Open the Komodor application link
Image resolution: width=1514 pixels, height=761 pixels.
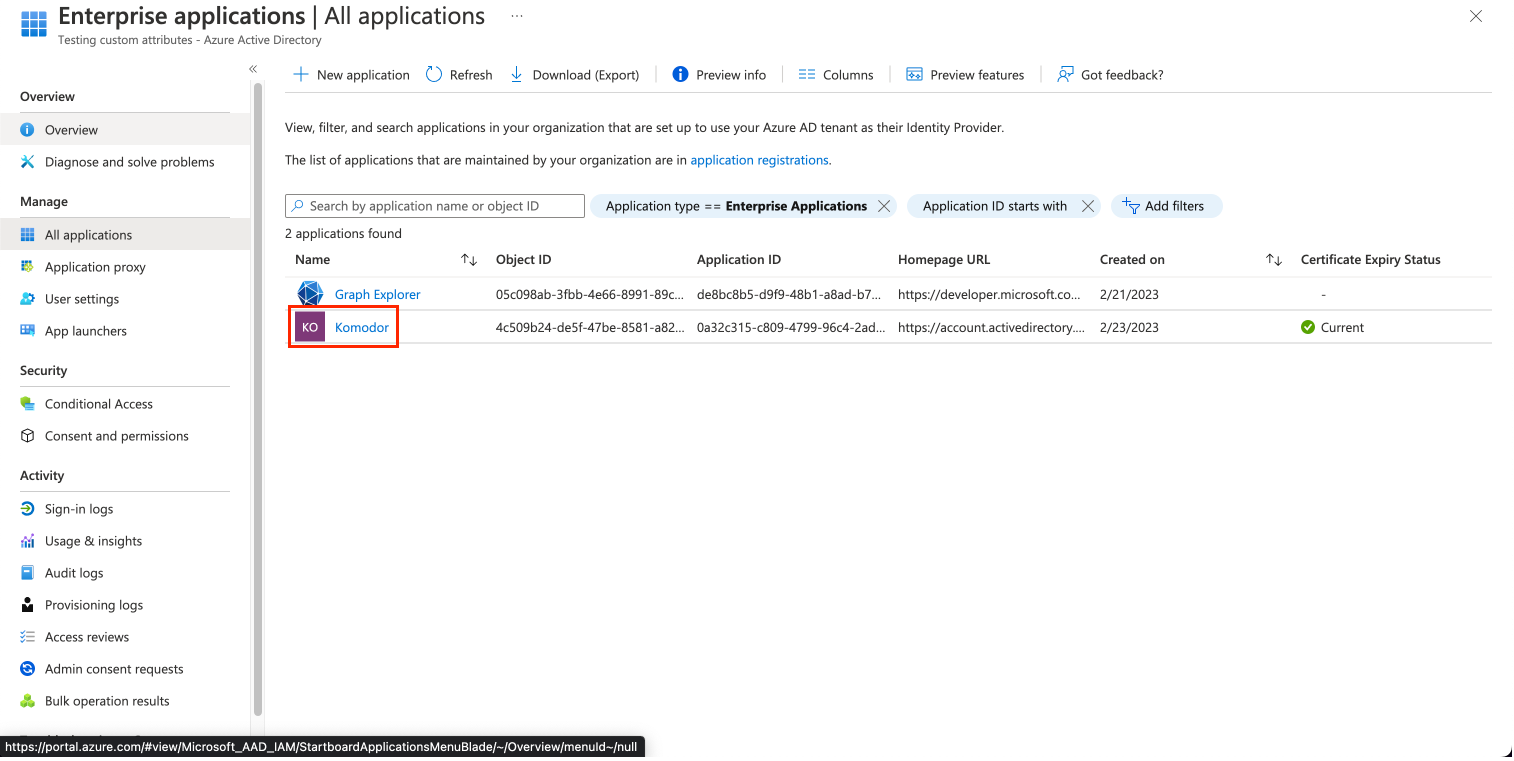[x=362, y=327]
